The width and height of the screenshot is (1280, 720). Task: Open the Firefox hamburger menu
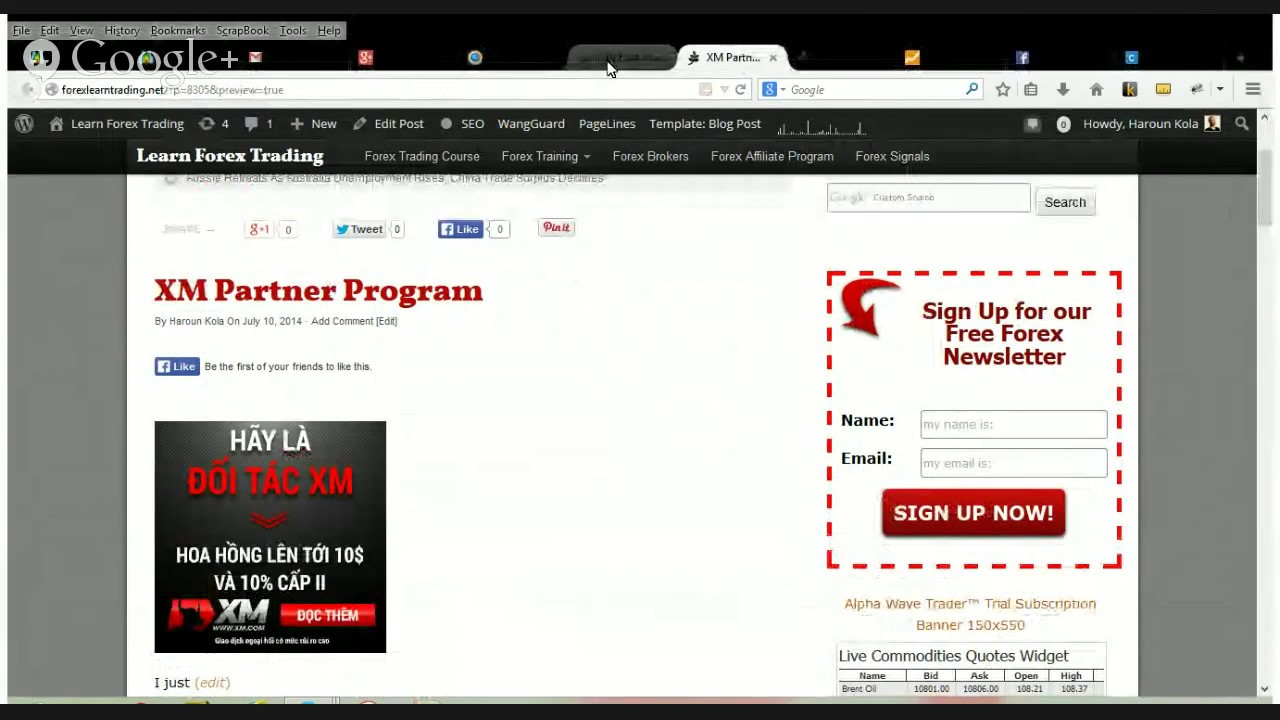point(1253,90)
